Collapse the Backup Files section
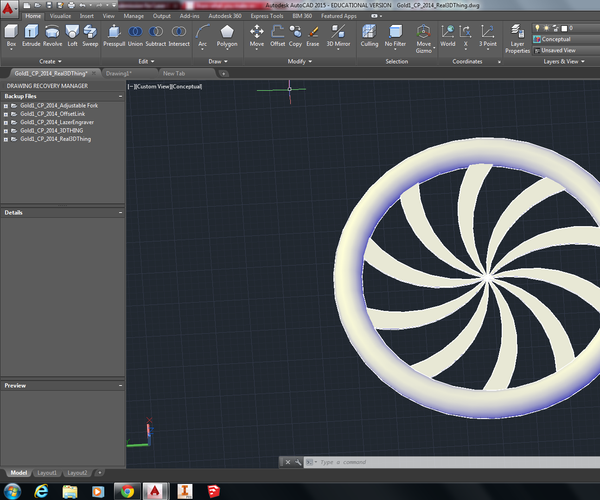600x500 pixels. (x=120, y=97)
